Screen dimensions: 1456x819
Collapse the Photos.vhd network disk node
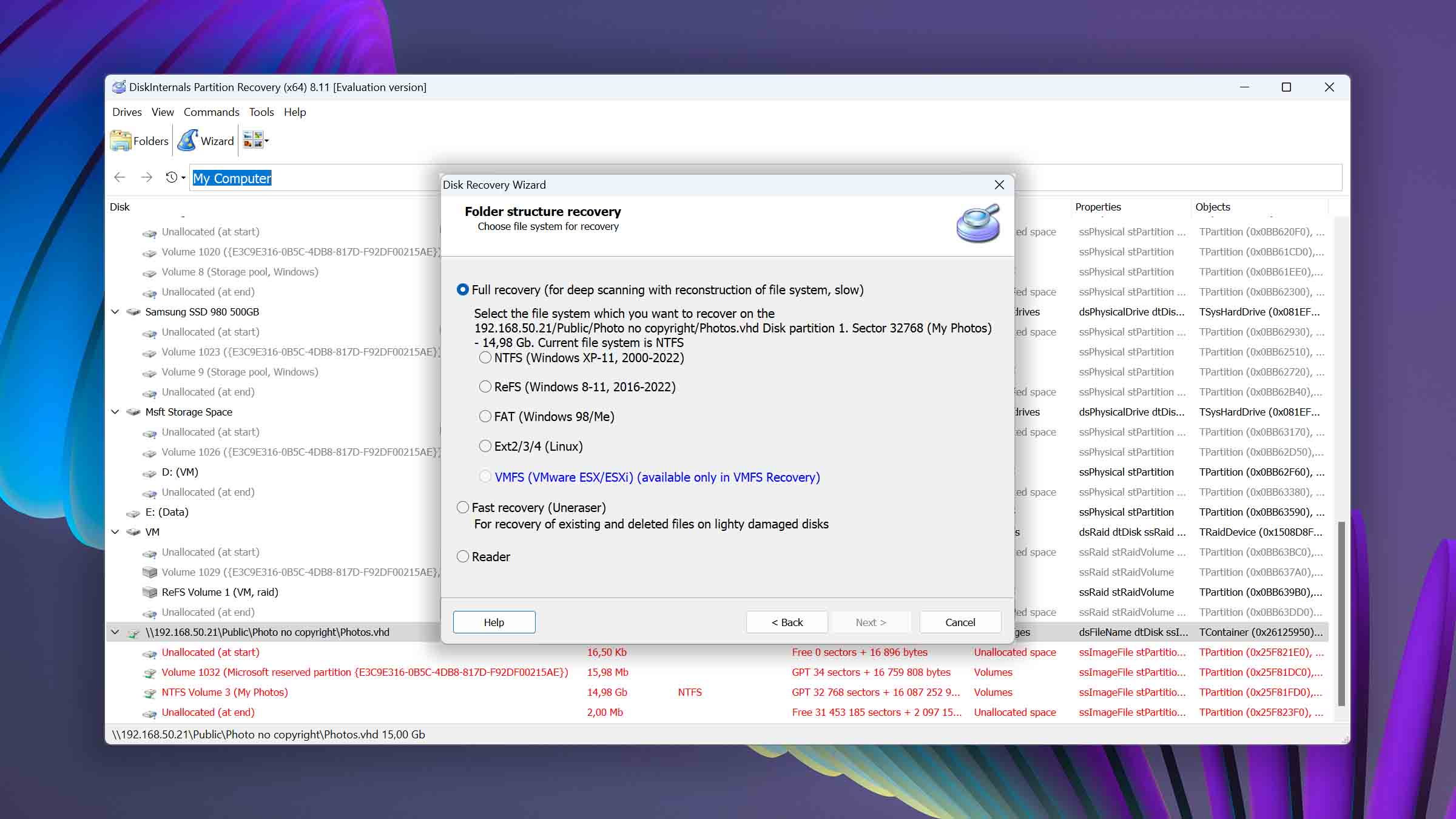coord(115,632)
